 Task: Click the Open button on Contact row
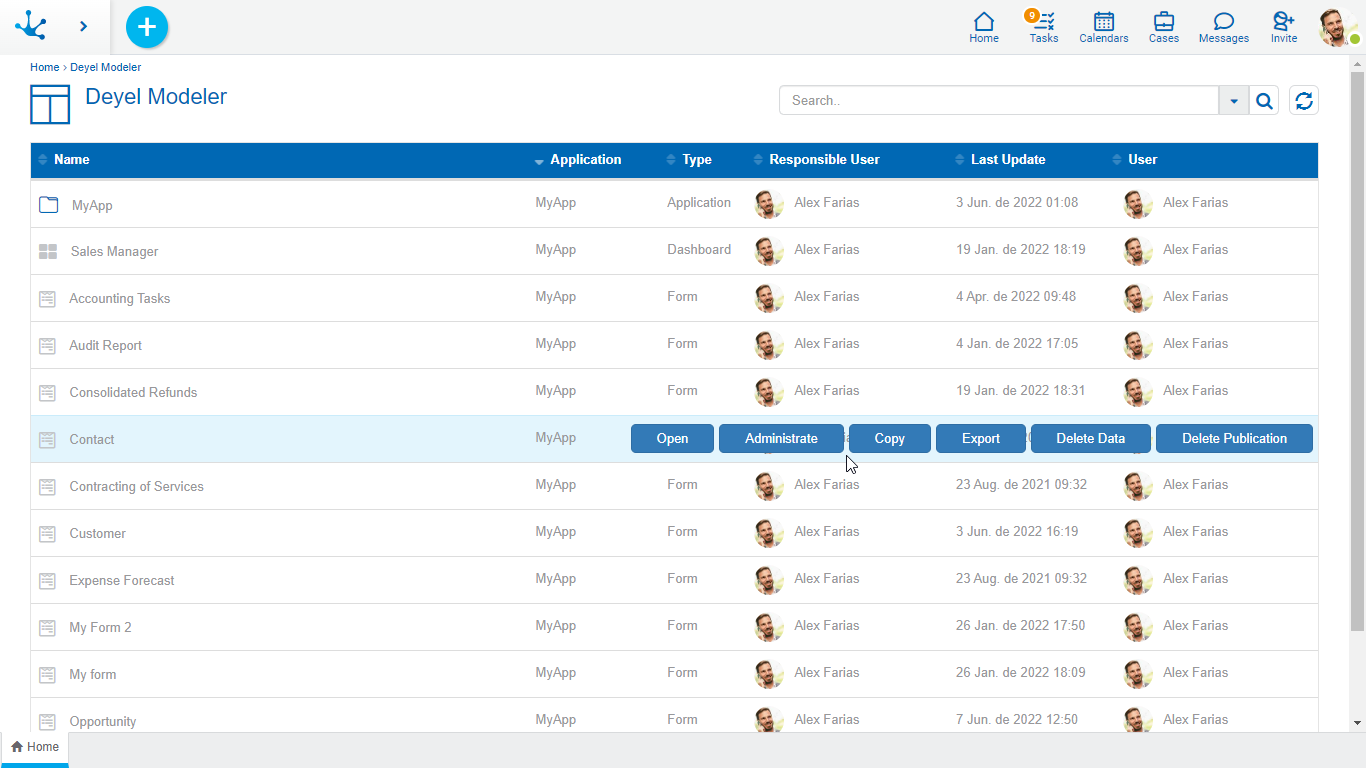pyautogui.click(x=672, y=438)
